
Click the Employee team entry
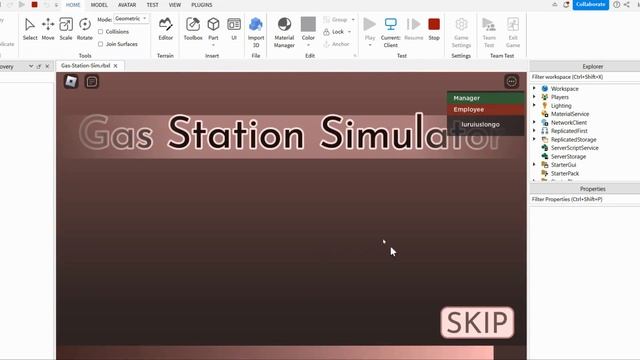point(485,109)
